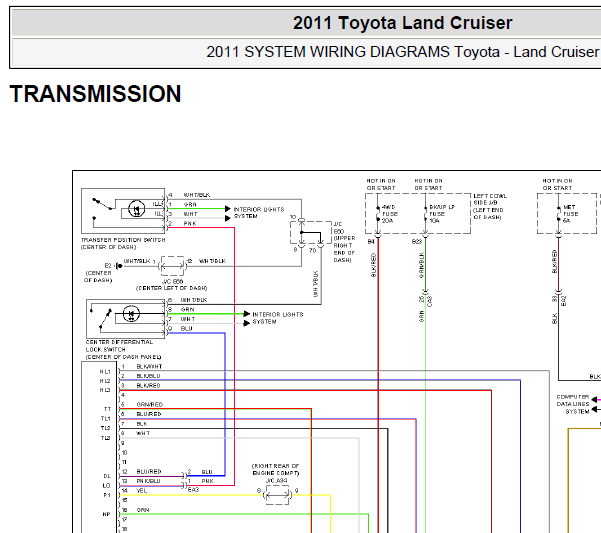Click the 'P1' terminal label
Screen dimensions: 601x533
pos(107,495)
